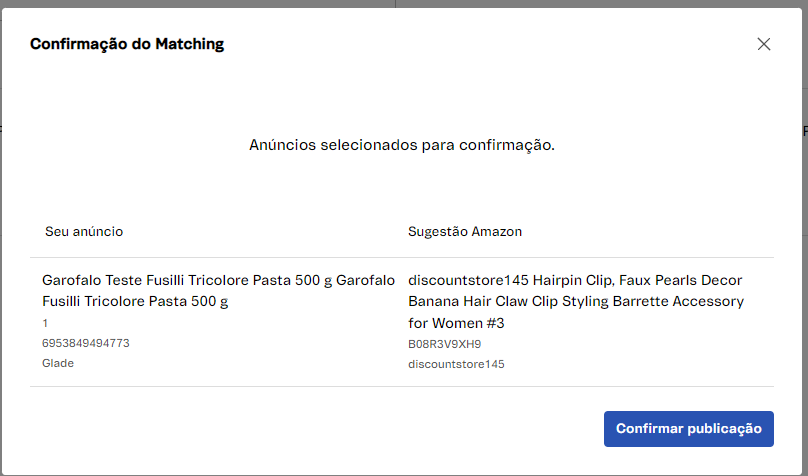This screenshot has height=476, width=808.
Task: Select the Seu anúncio column header
Action: 84,231
